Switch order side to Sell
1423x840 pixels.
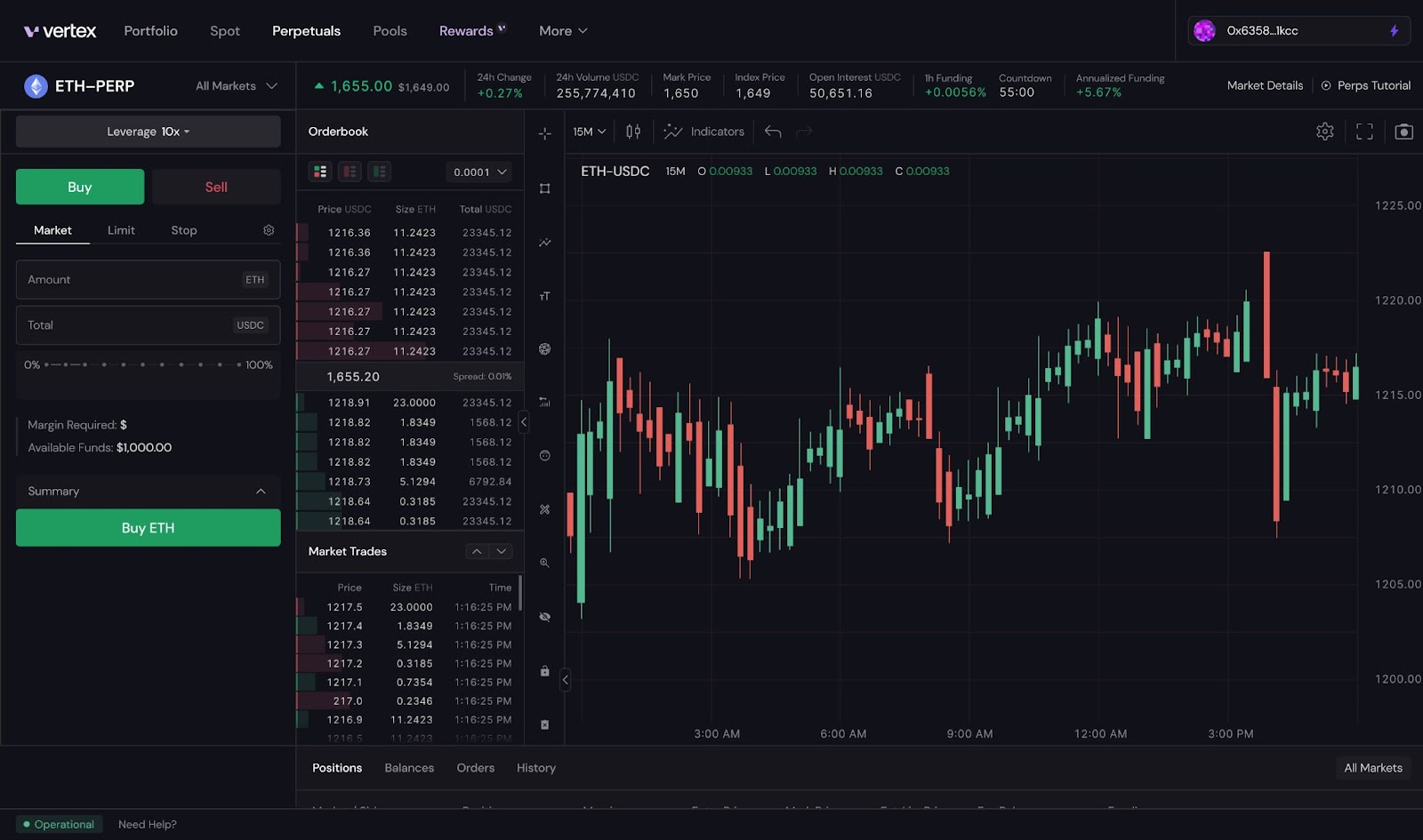[216, 187]
